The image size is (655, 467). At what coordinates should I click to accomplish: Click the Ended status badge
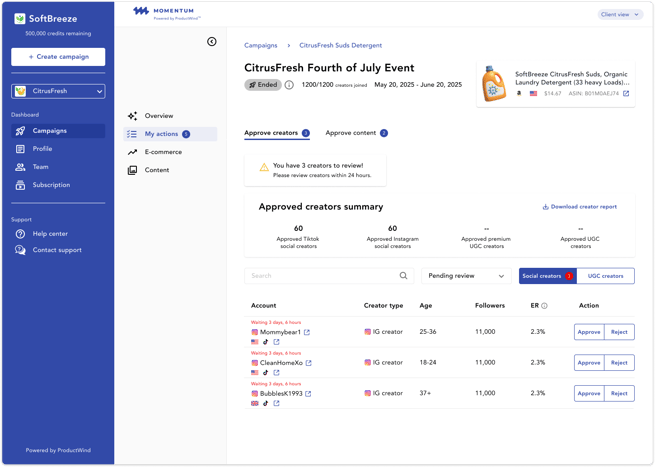(263, 85)
